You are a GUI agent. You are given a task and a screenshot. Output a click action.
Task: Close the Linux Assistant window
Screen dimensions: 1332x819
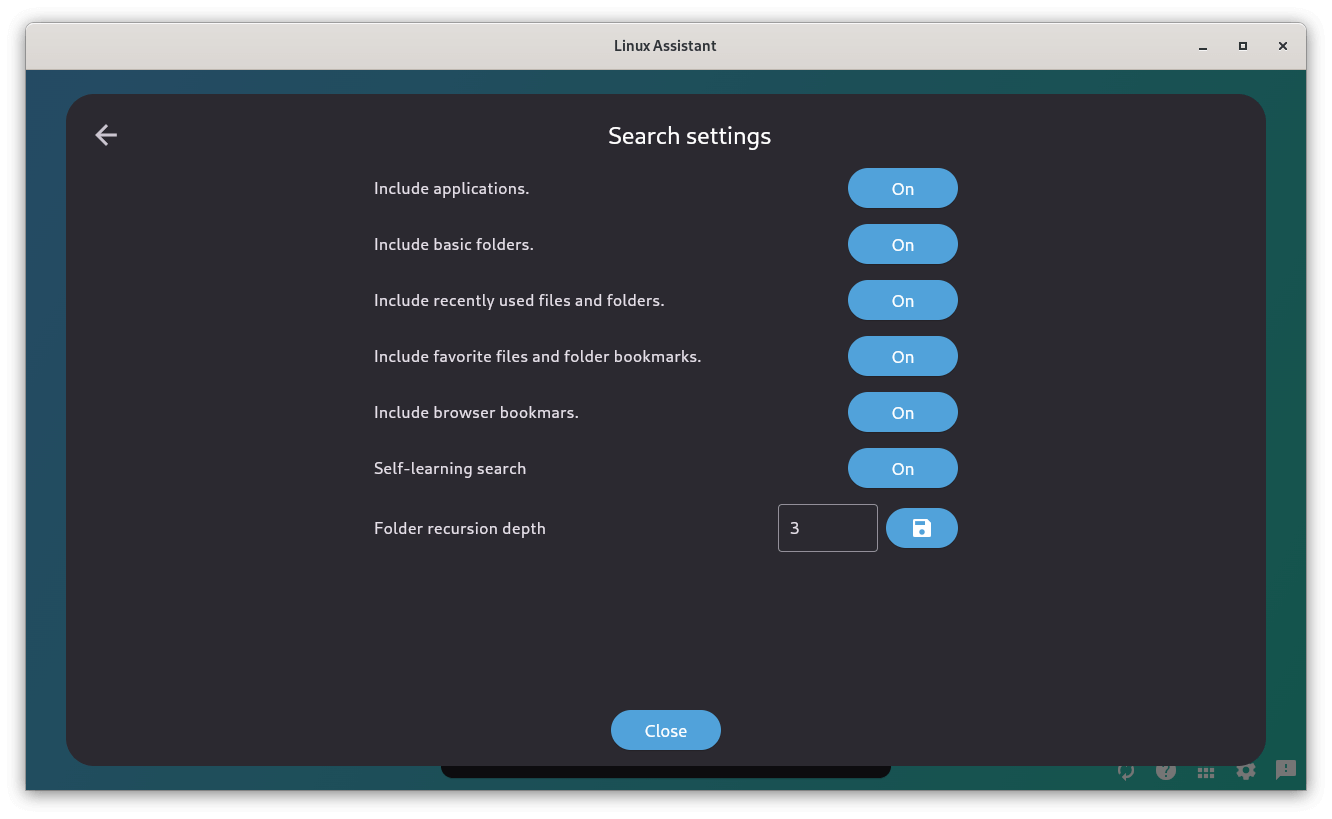tap(1282, 46)
